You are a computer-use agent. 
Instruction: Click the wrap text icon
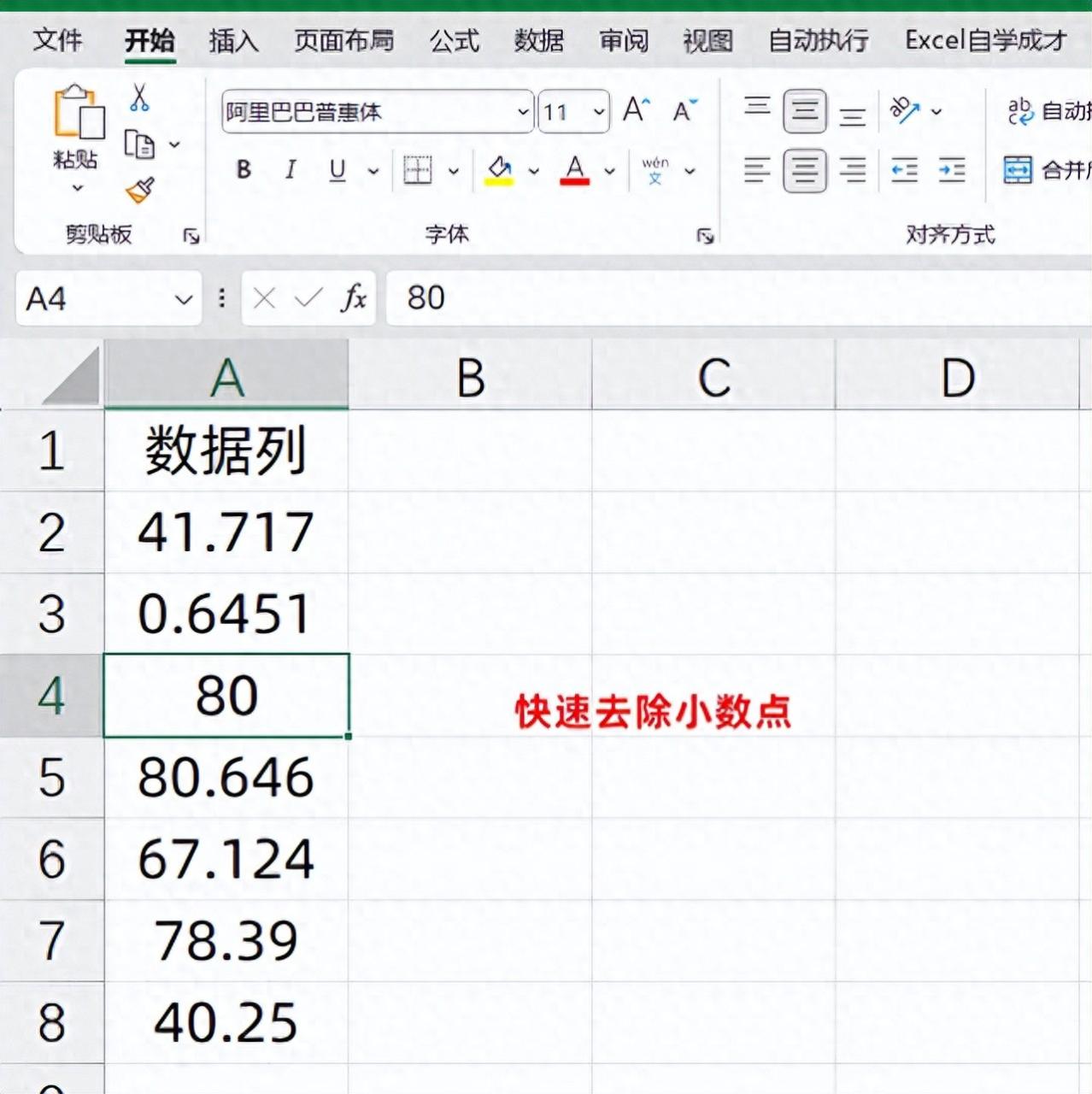click(1020, 111)
